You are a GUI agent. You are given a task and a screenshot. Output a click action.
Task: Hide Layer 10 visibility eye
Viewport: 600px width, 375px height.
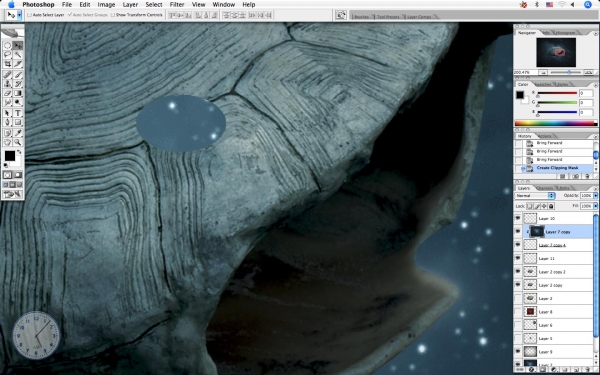coord(518,218)
